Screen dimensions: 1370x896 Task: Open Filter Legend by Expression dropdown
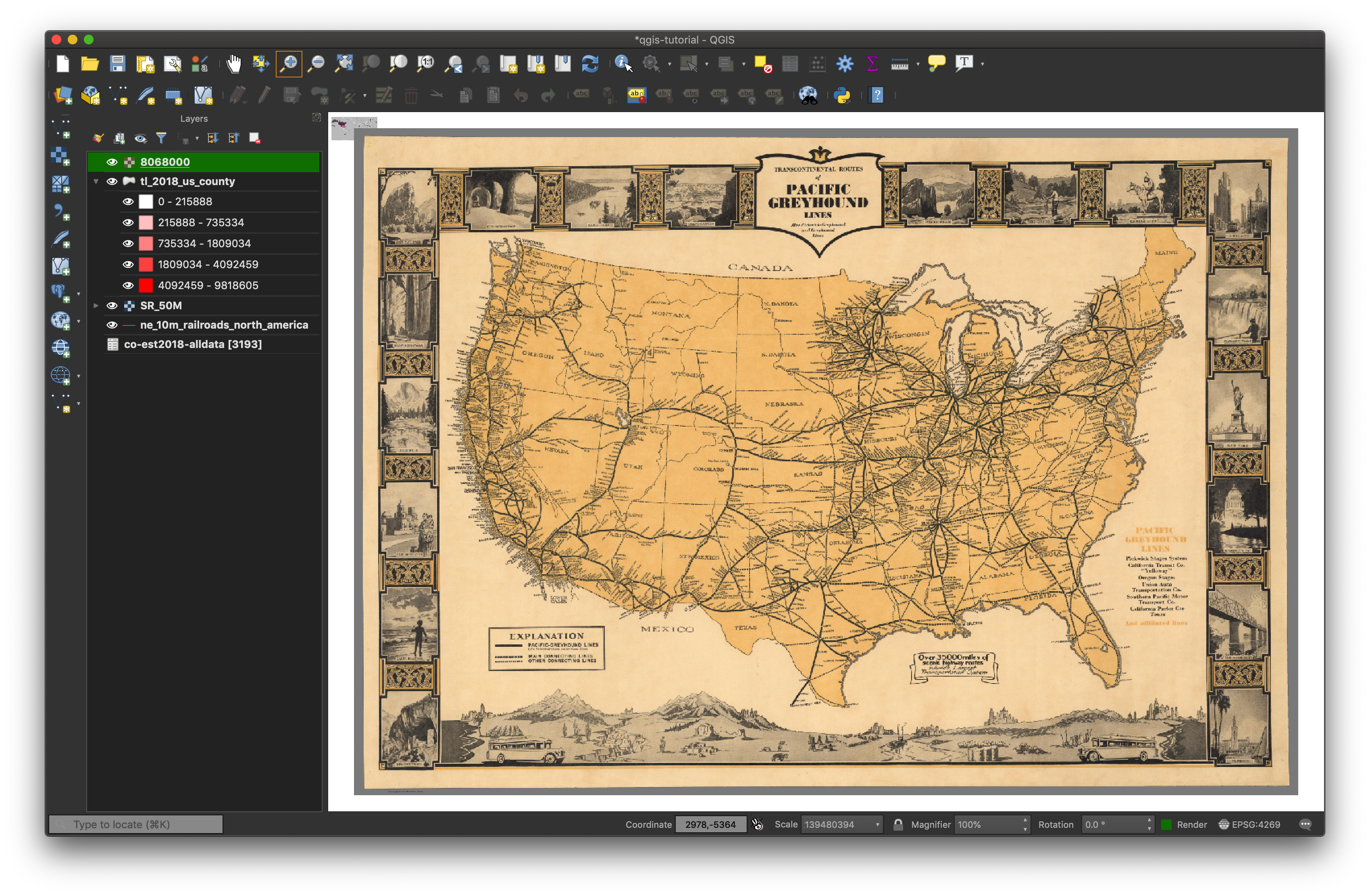[x=197, y=138]
